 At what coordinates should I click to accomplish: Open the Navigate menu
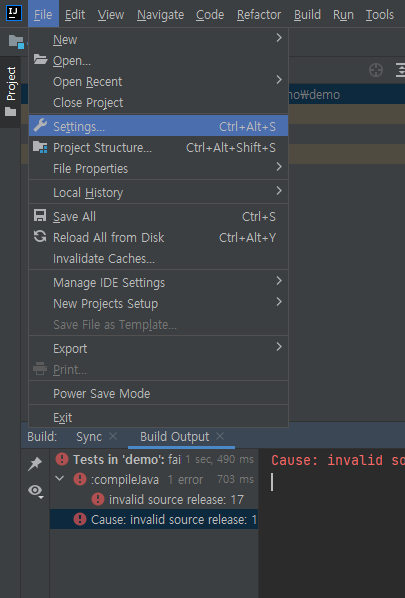pyautogui.click(x=160, y=14)
